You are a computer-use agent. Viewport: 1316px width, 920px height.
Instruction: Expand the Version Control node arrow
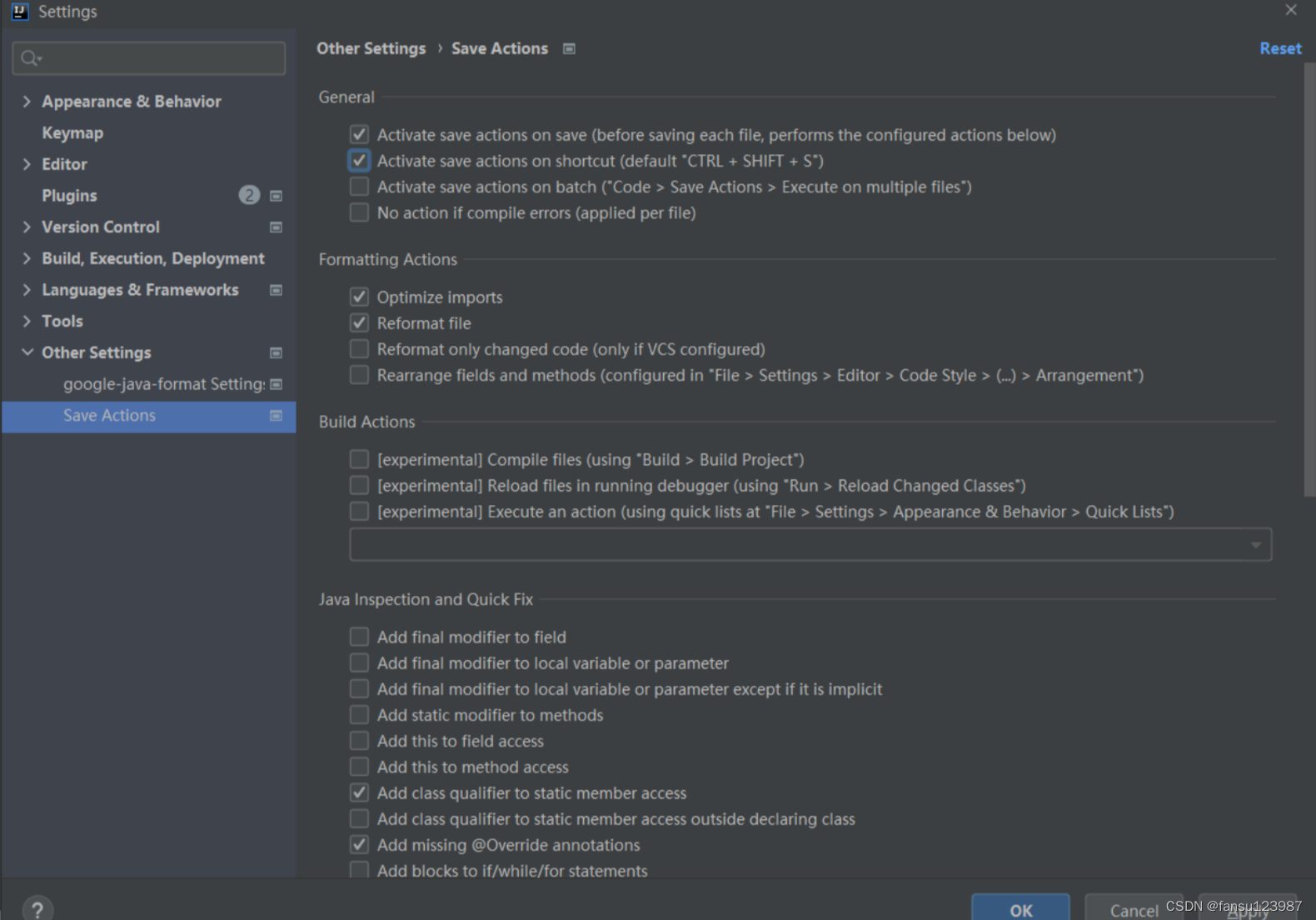(27, 227)
